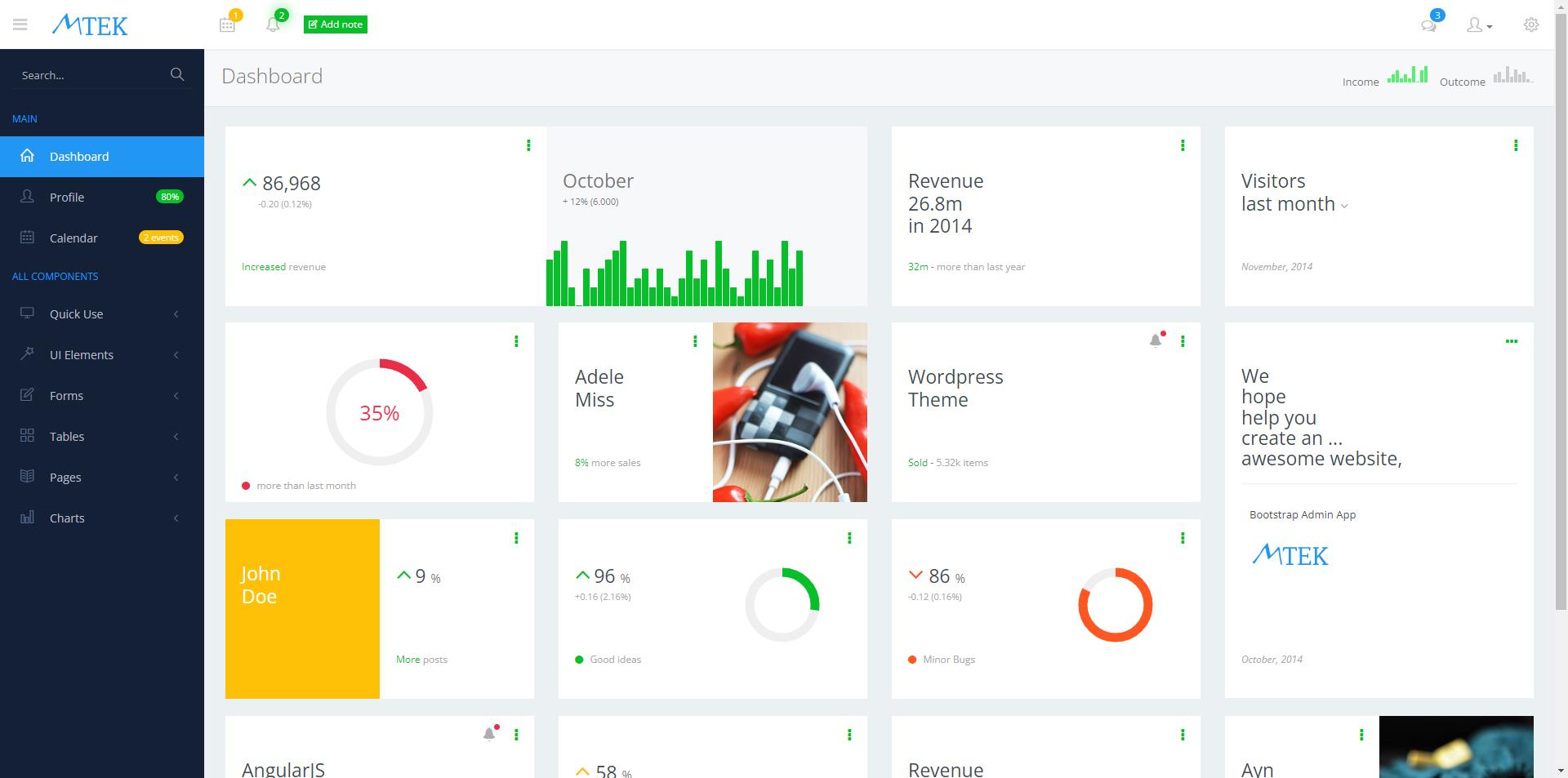Open Visitors last month dropdown arrow
This screenshot has height=778, width=1568.
[x=1344, y=206]
